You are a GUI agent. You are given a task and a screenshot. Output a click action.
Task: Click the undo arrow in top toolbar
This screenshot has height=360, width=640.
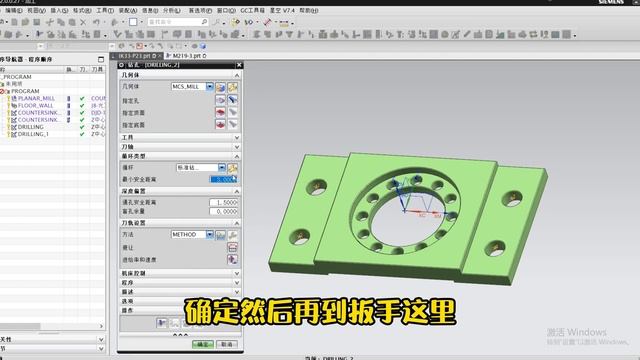[x=96, y=22]
